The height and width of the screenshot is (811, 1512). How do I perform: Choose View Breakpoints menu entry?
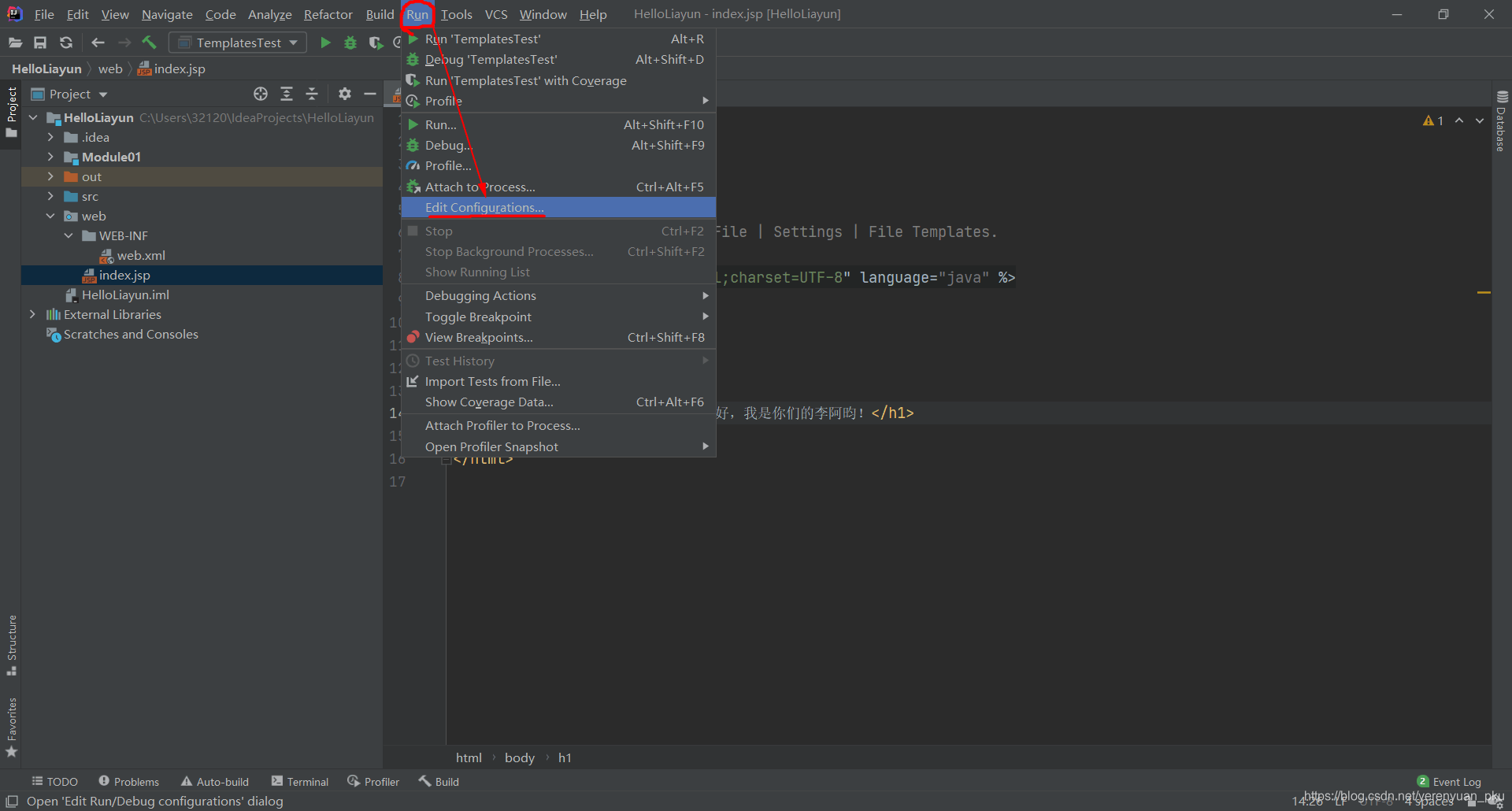[558, 337]
